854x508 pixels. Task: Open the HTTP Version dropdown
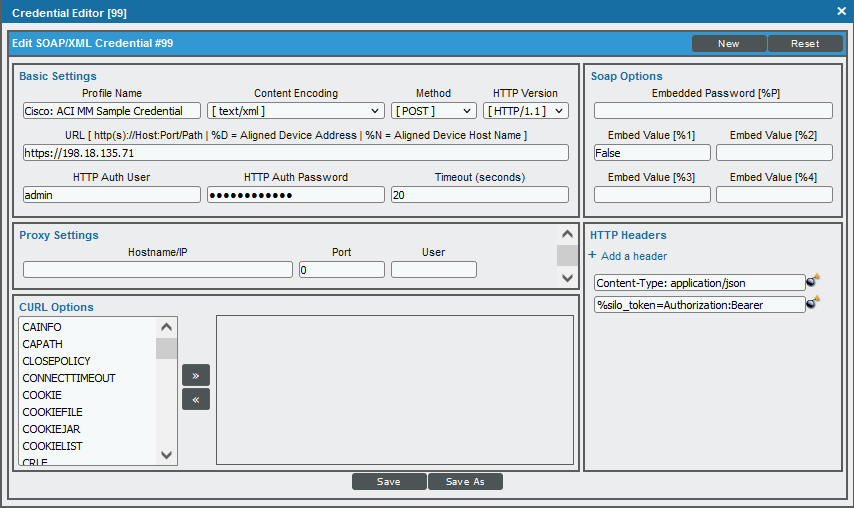click(x=526, y=111)
